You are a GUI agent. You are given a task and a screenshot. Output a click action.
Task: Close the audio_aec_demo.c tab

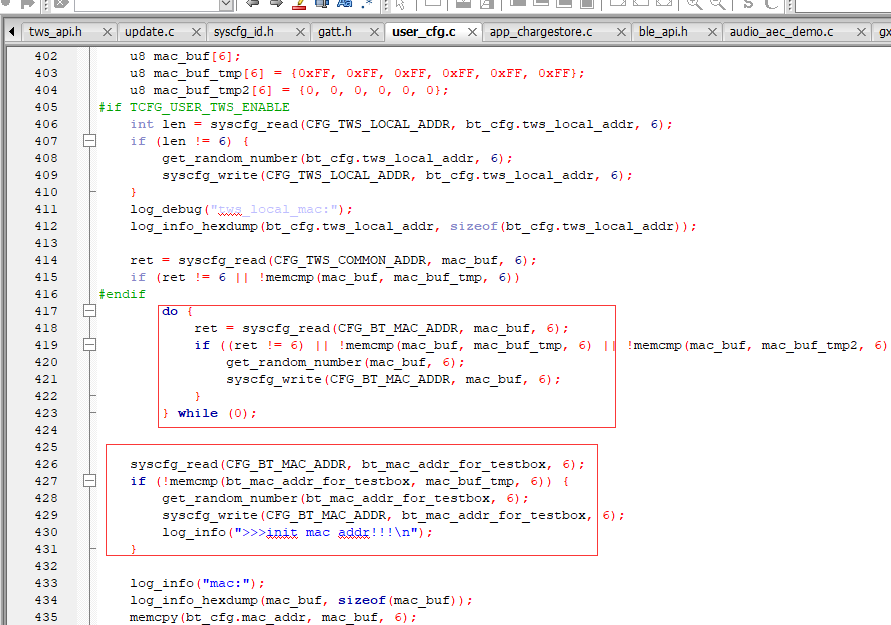(x=861, y=32)
